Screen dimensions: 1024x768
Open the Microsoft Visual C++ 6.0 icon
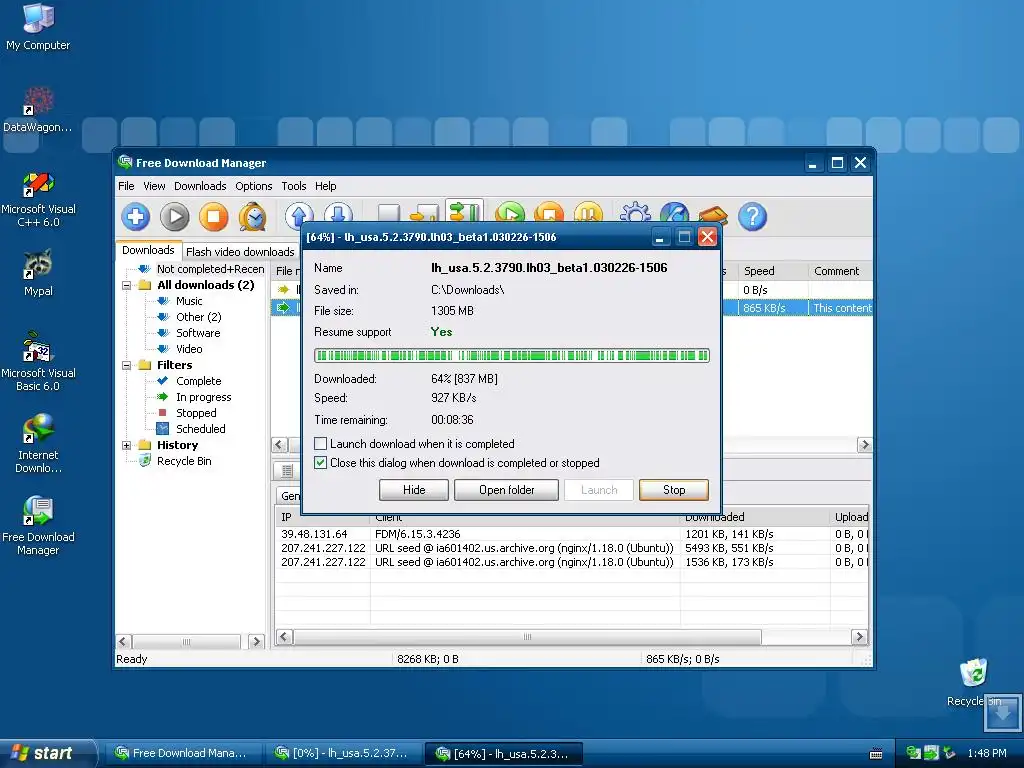click(38, 199)
